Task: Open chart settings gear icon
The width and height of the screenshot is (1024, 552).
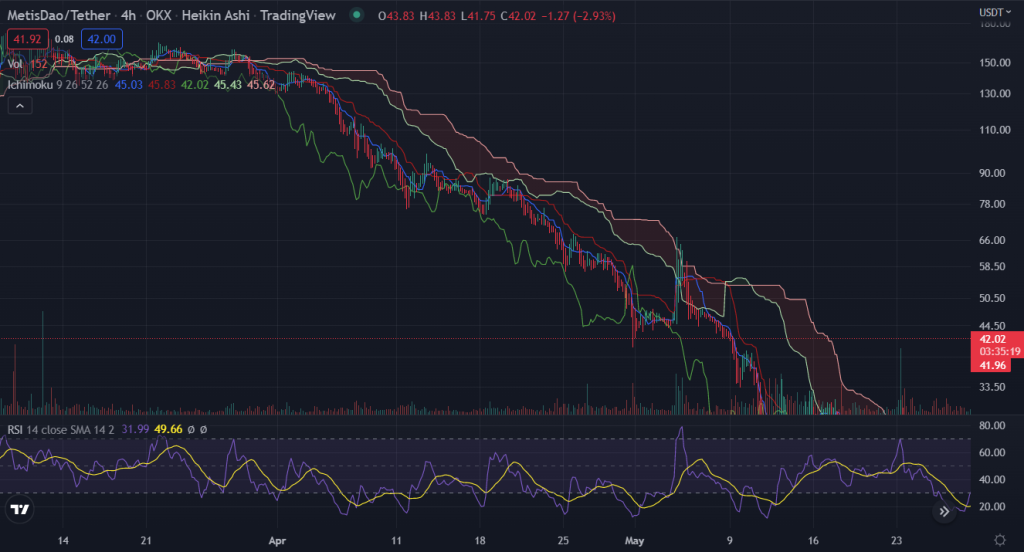Action: 1000,540
